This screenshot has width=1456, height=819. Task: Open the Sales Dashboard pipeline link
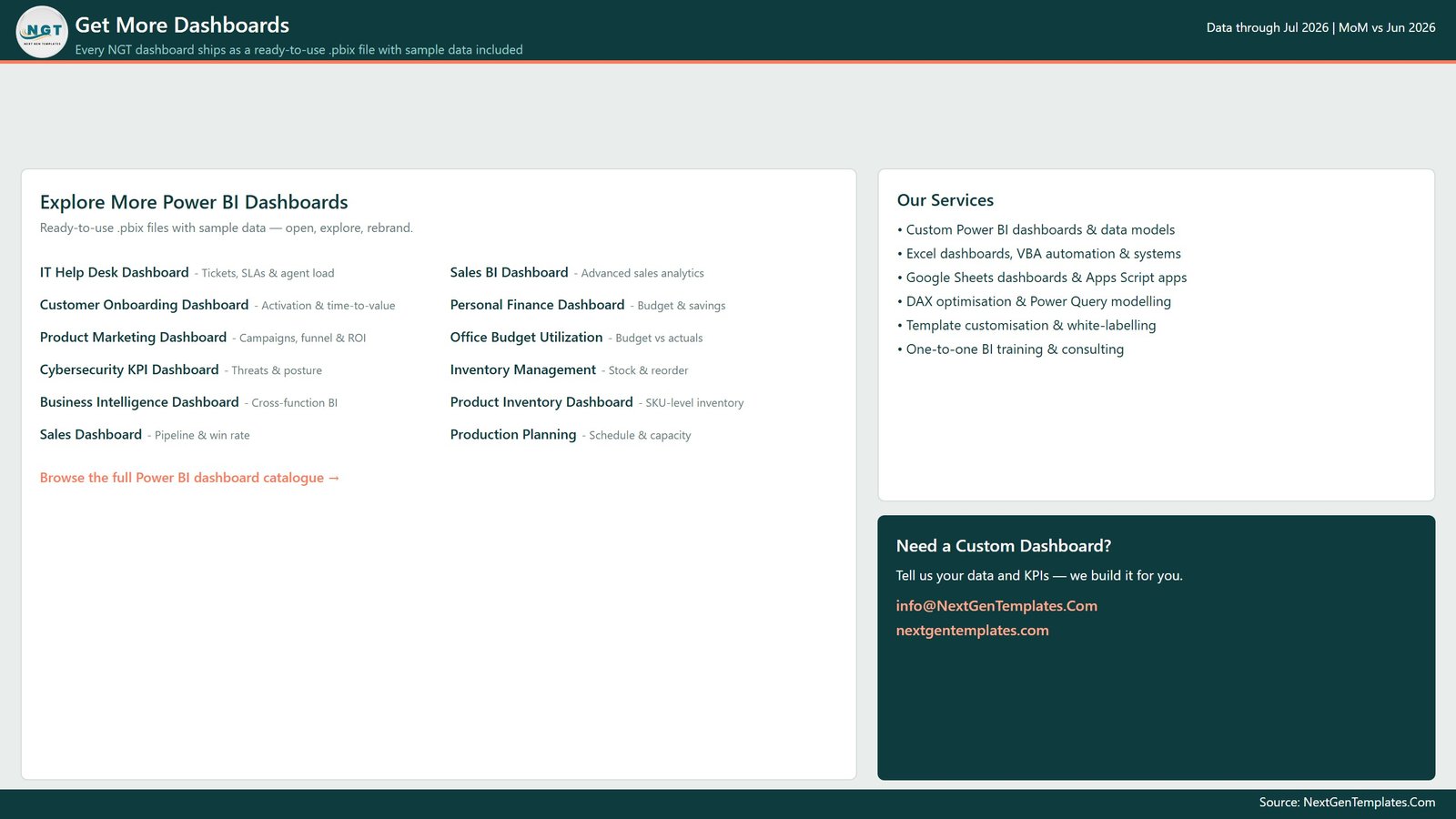click(91, 435)
